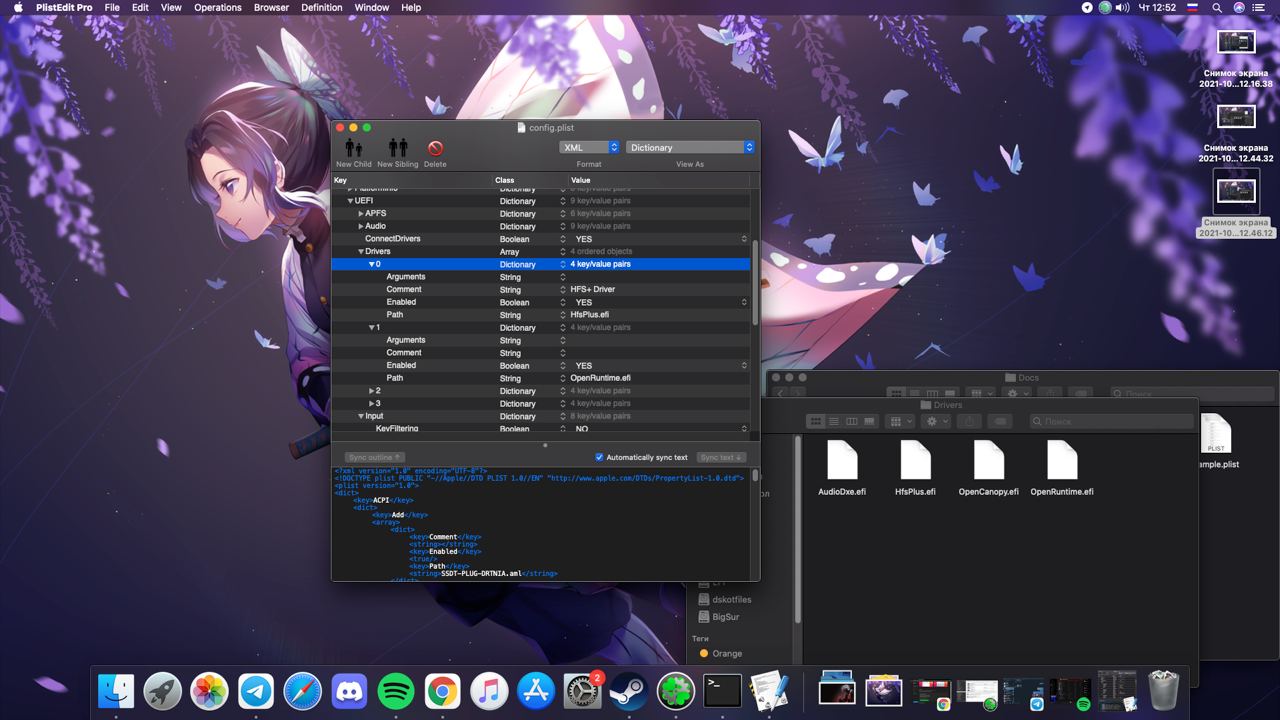Click the Sync outline button
Viewport: 1280px width, 720px height.
point(374,457)
